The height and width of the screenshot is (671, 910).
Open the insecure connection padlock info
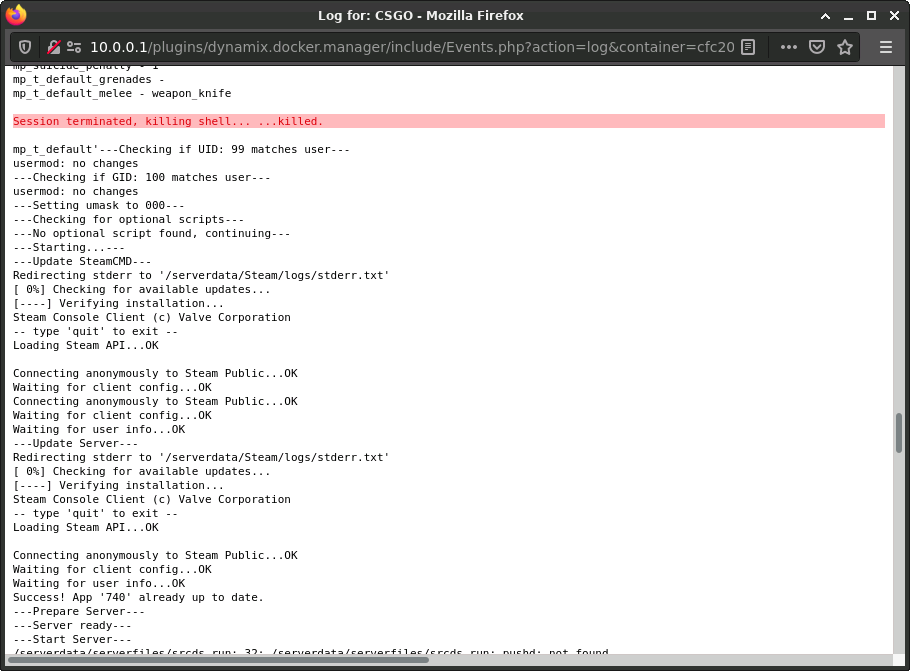pyautogui.click(x=53, y=47)
